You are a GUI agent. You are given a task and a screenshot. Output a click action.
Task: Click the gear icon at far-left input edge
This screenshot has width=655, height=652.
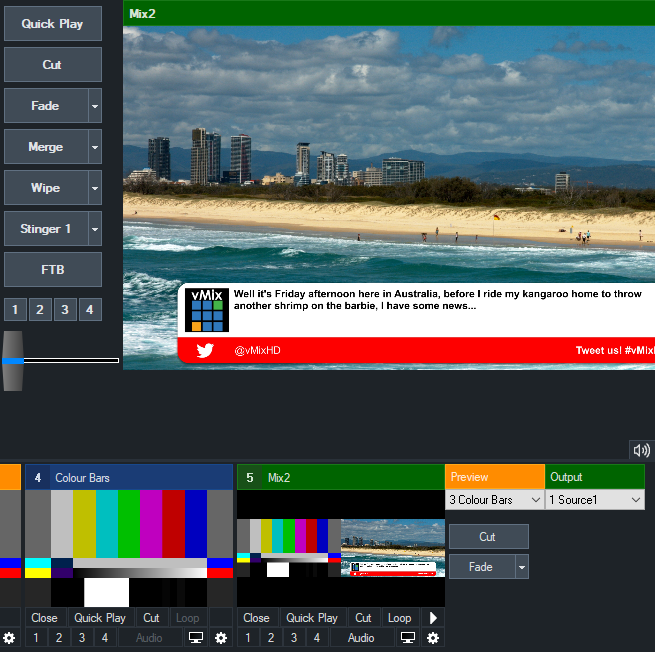[x=9, y=638]
